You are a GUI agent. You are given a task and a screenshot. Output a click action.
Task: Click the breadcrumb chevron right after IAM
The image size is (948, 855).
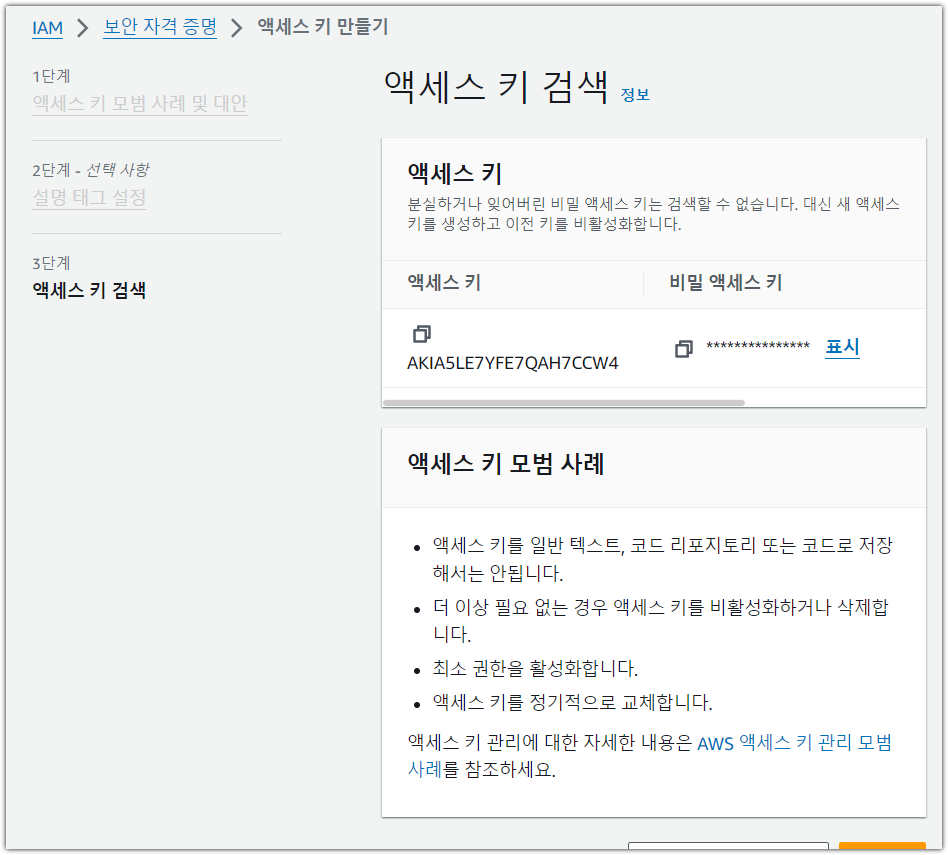83,28
